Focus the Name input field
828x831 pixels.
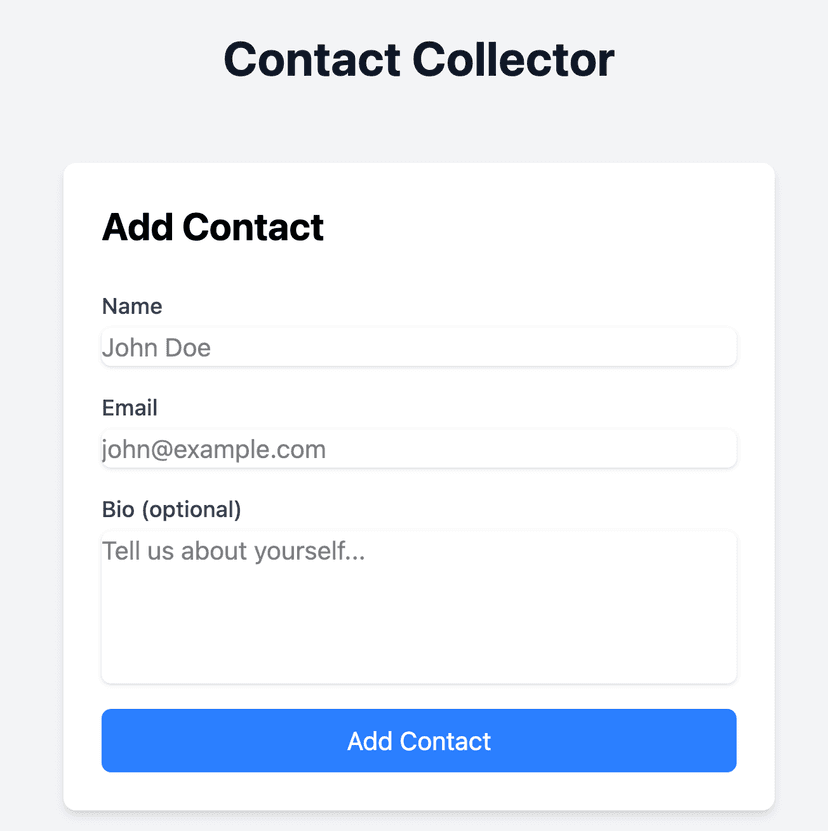point(419,347)
